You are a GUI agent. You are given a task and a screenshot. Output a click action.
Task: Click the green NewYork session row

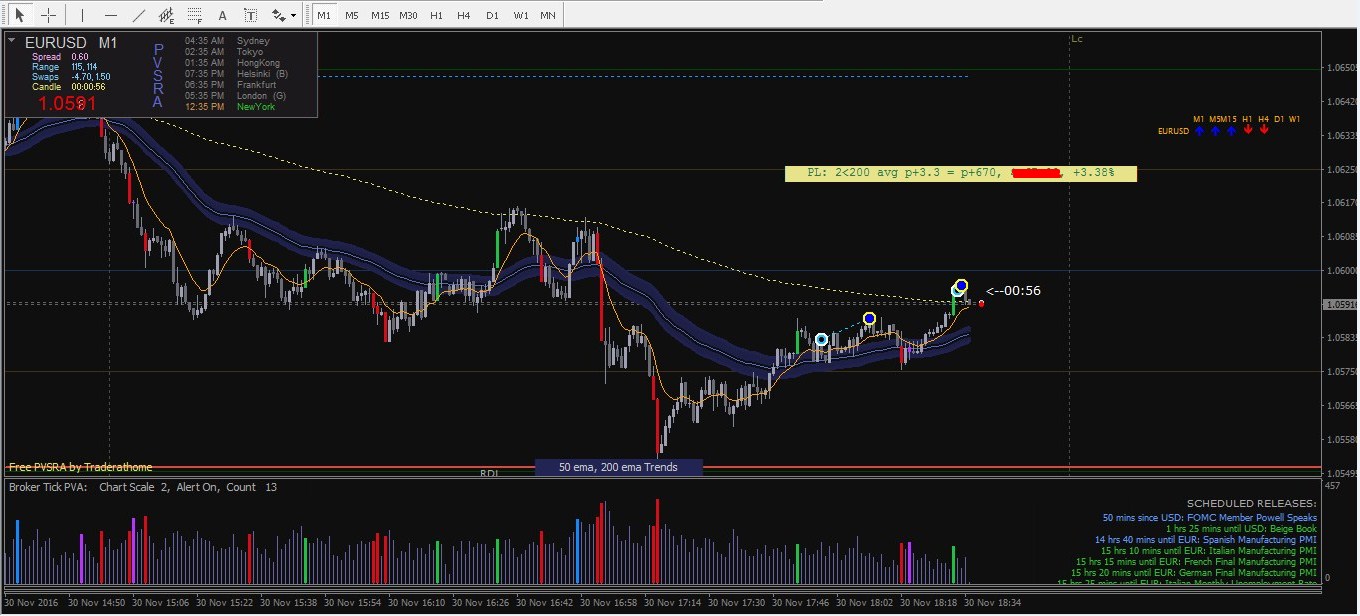[x=230, y=107]
